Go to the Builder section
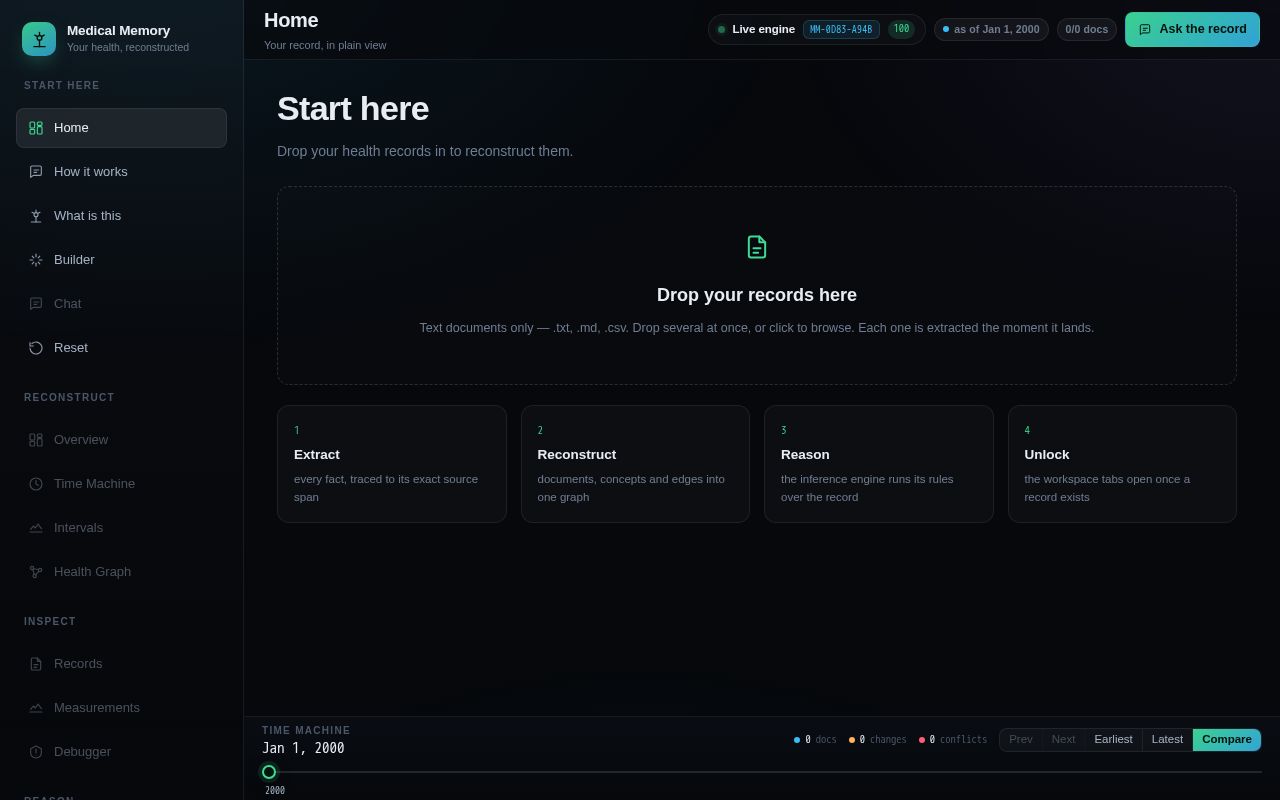 pyautogui.click(x=121, y=260)
